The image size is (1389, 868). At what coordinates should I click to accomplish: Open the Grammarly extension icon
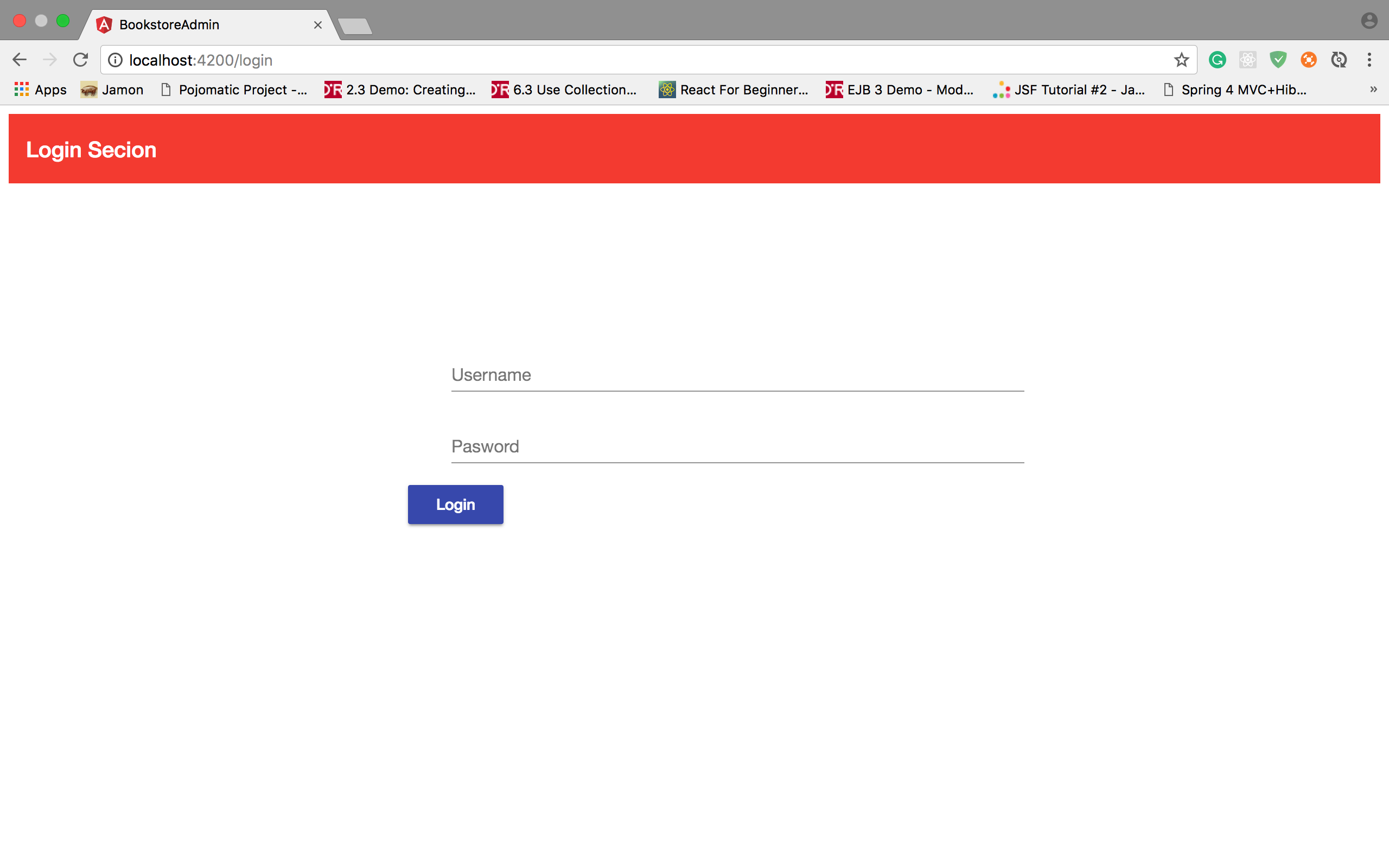point(1217,60)
